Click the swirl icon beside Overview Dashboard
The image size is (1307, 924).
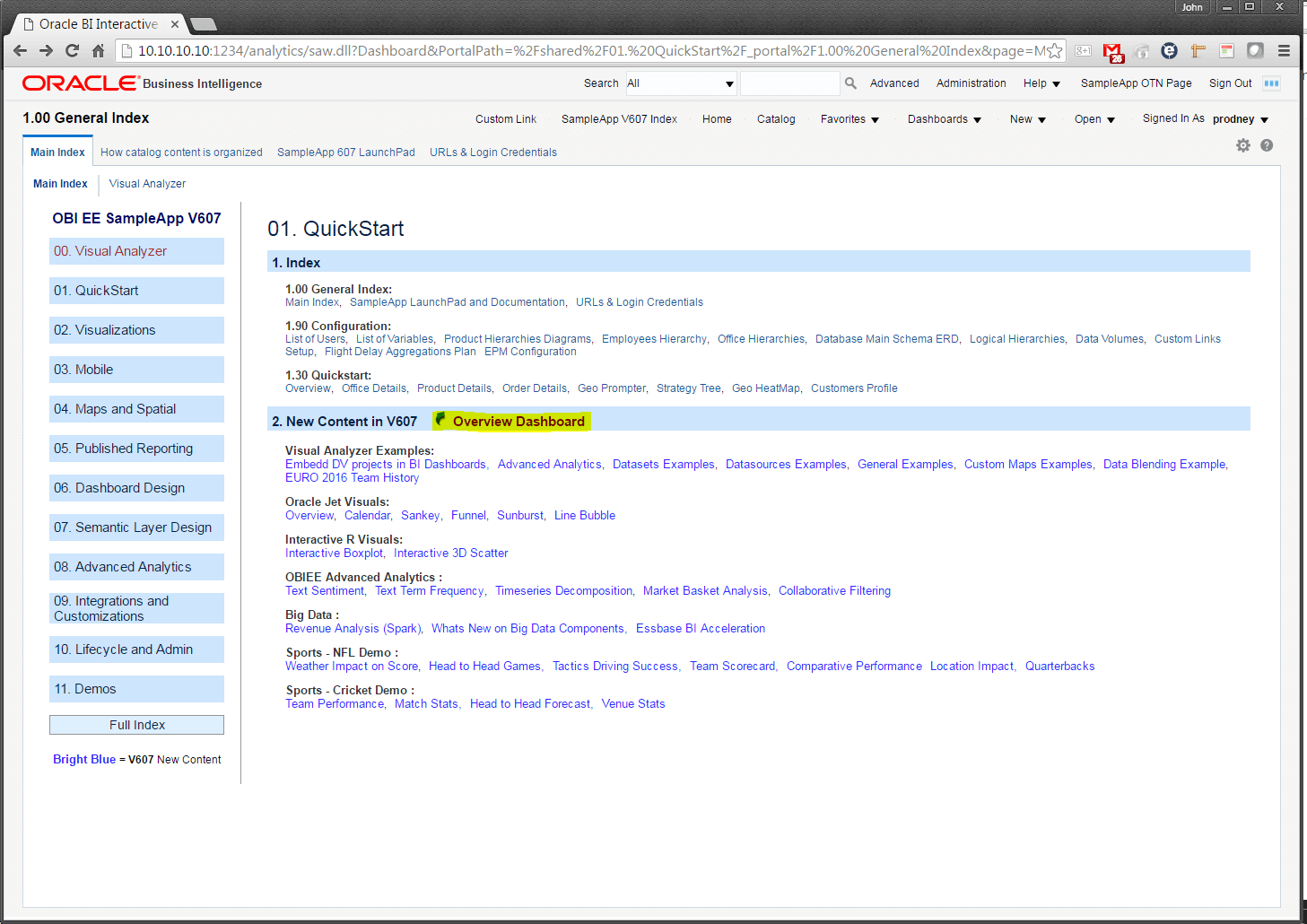(x=440, y=420)
